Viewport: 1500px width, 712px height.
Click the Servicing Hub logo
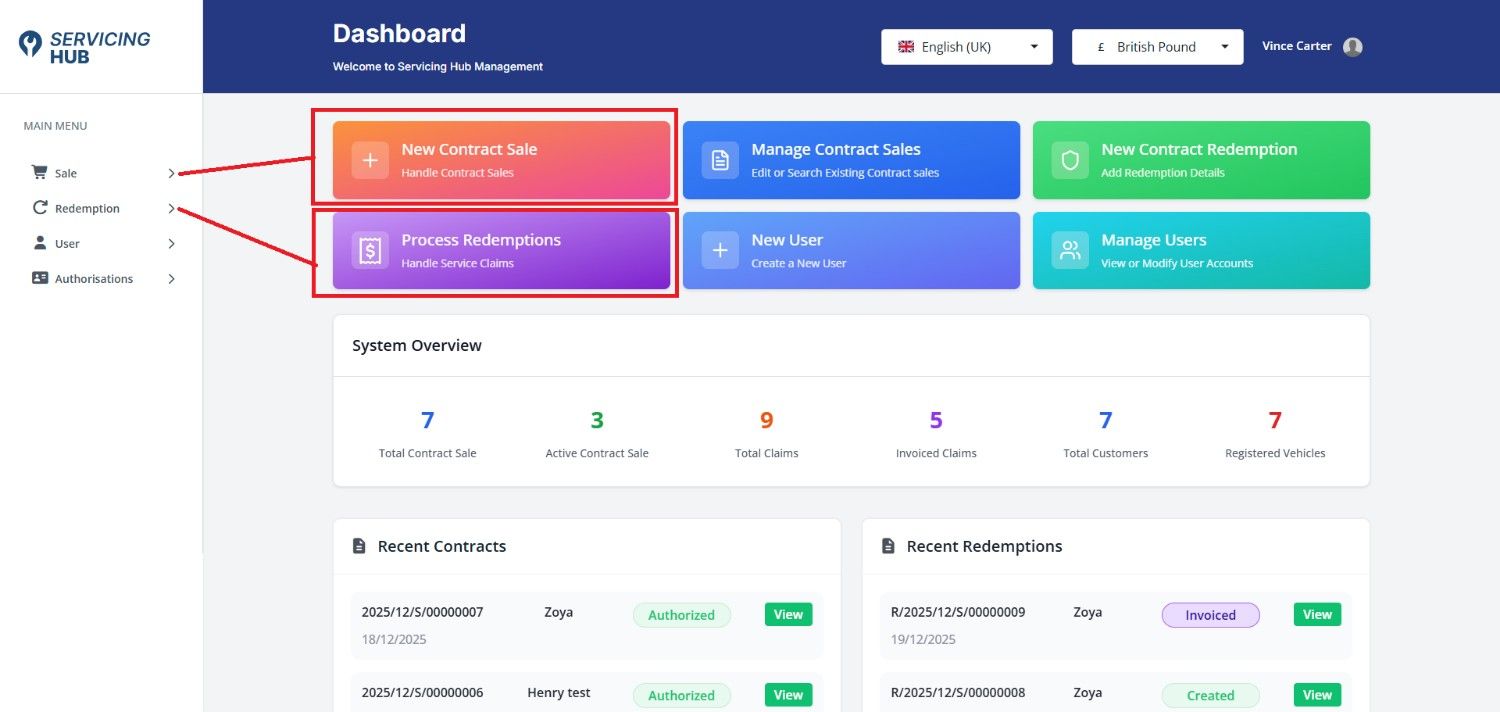(x=85, y=47)
